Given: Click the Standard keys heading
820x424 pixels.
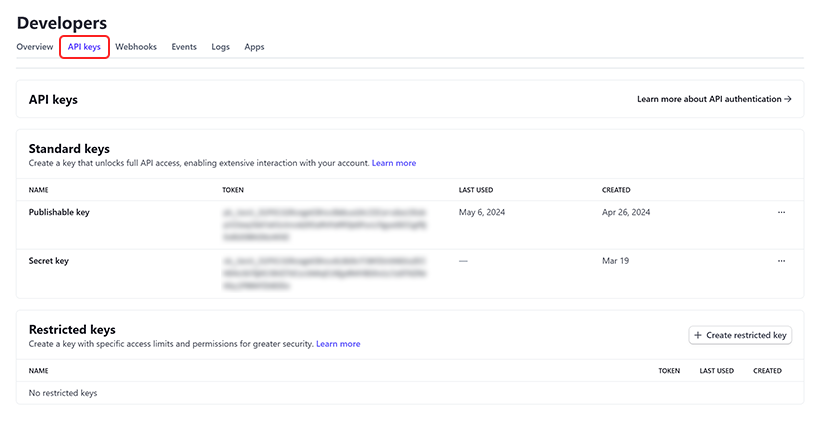Looking at the screenshot, I should tap(69, 149).
